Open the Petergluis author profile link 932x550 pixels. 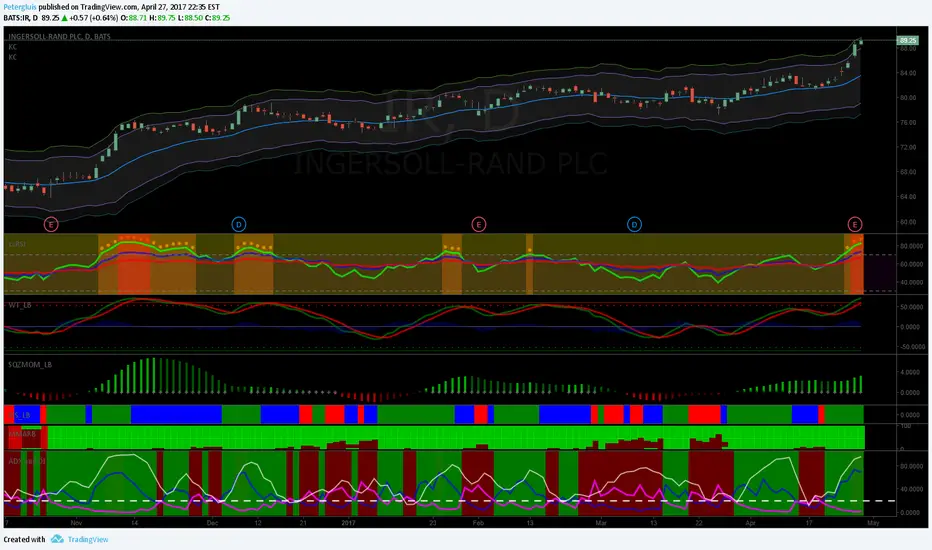pos(20,7)
